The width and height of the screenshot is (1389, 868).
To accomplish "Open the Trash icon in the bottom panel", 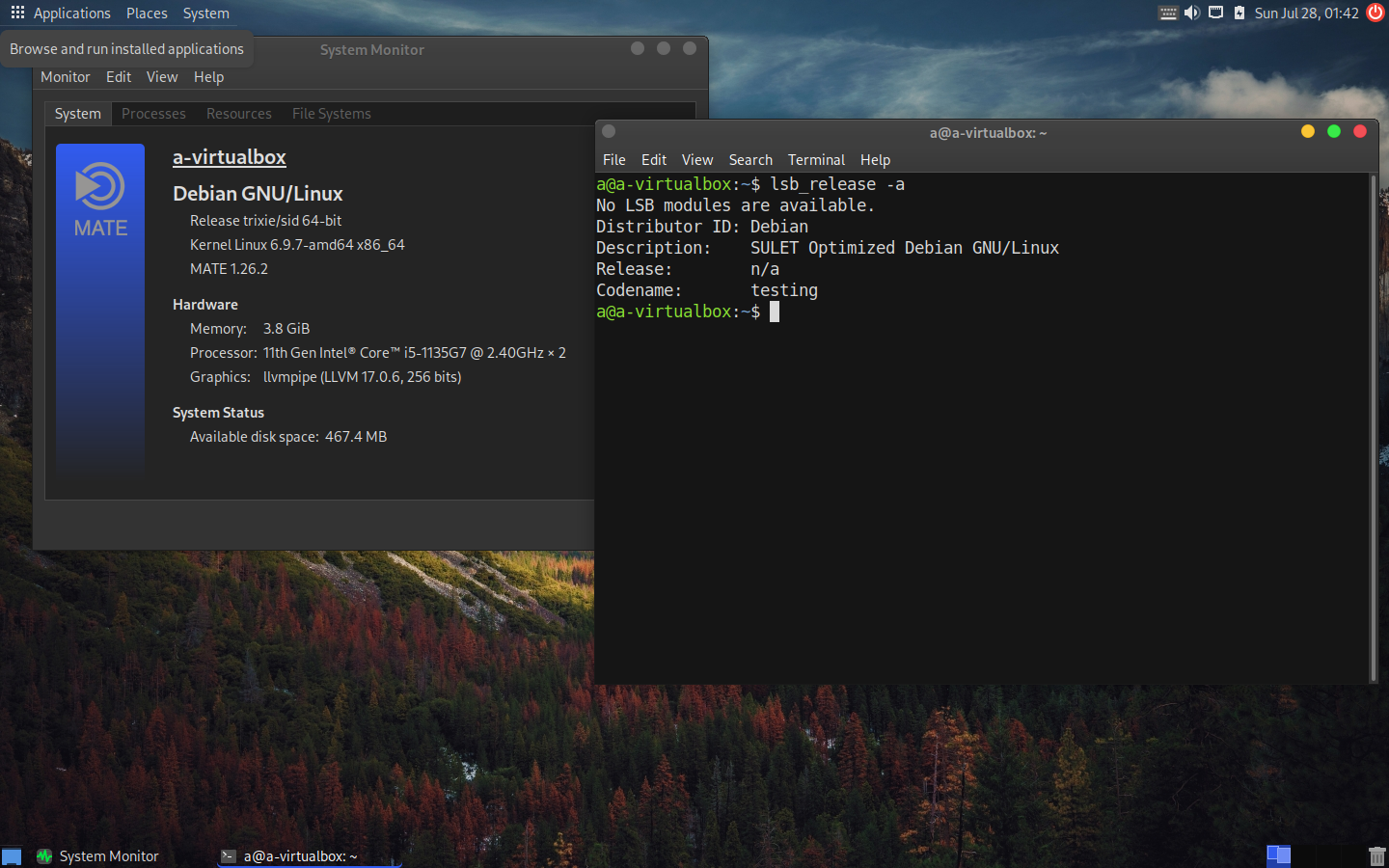I will [x=1376, y=855].
